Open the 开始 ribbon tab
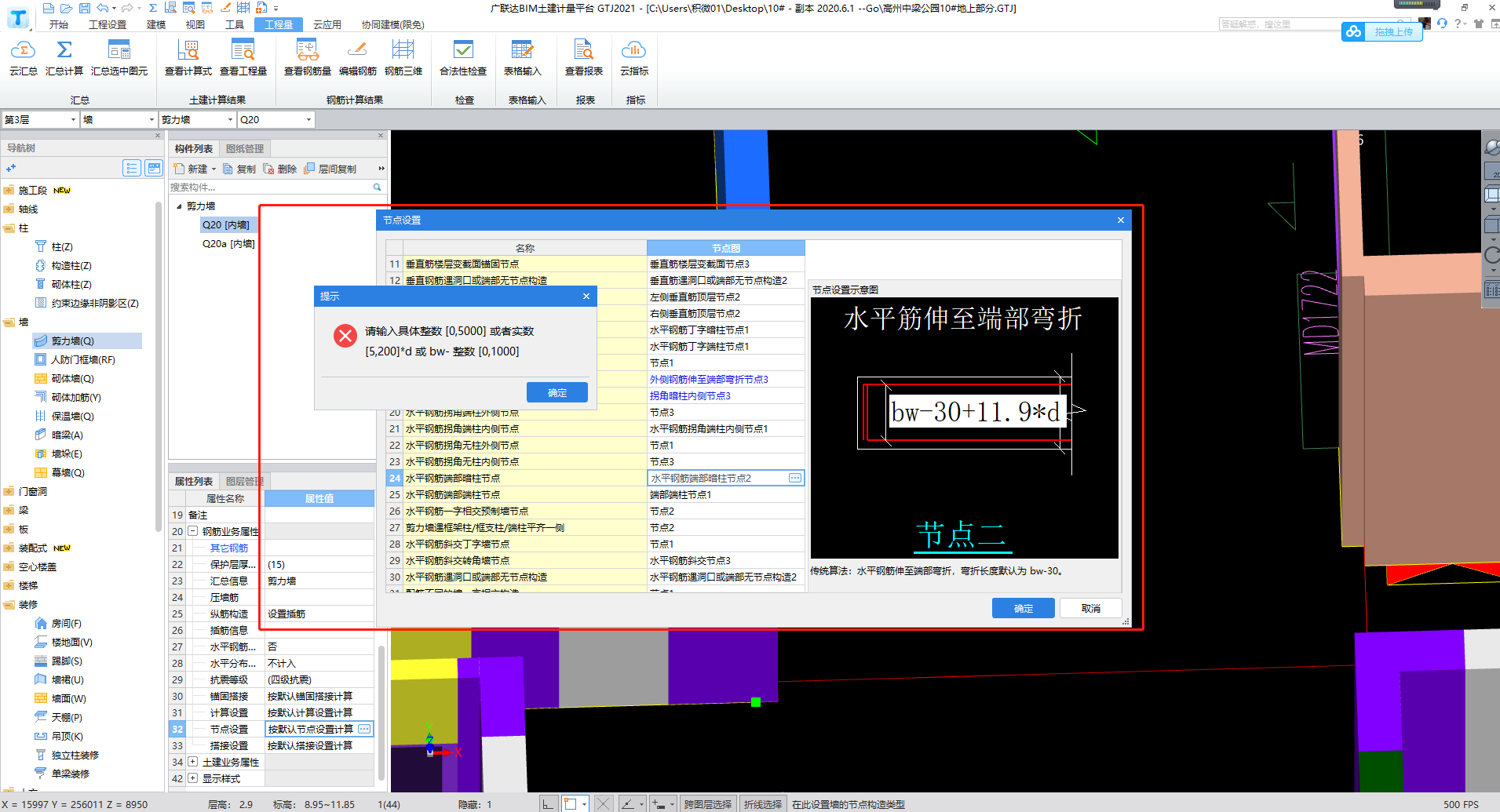Viewport: 1500px width, 812px height. 59,24
